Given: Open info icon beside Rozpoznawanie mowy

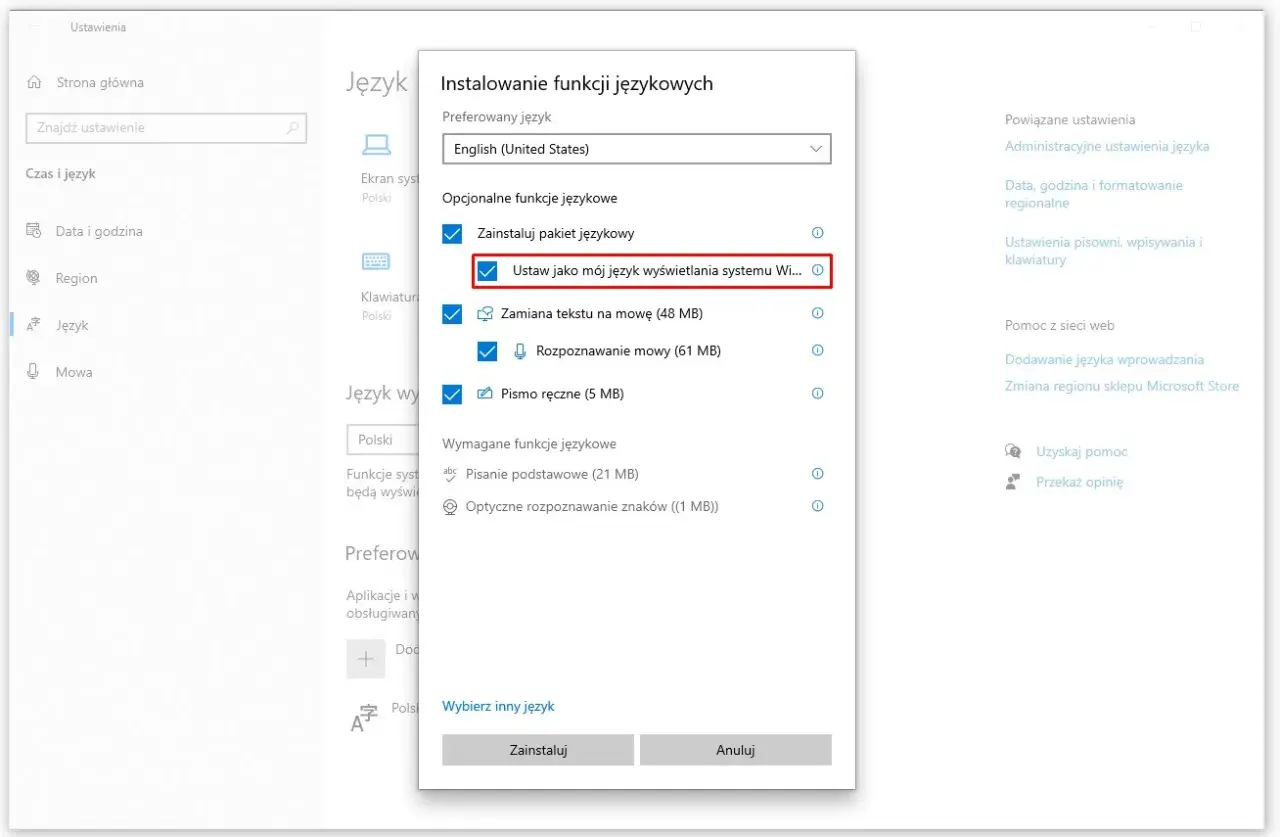Looking at the screenshot, I should tap(817, 350).
